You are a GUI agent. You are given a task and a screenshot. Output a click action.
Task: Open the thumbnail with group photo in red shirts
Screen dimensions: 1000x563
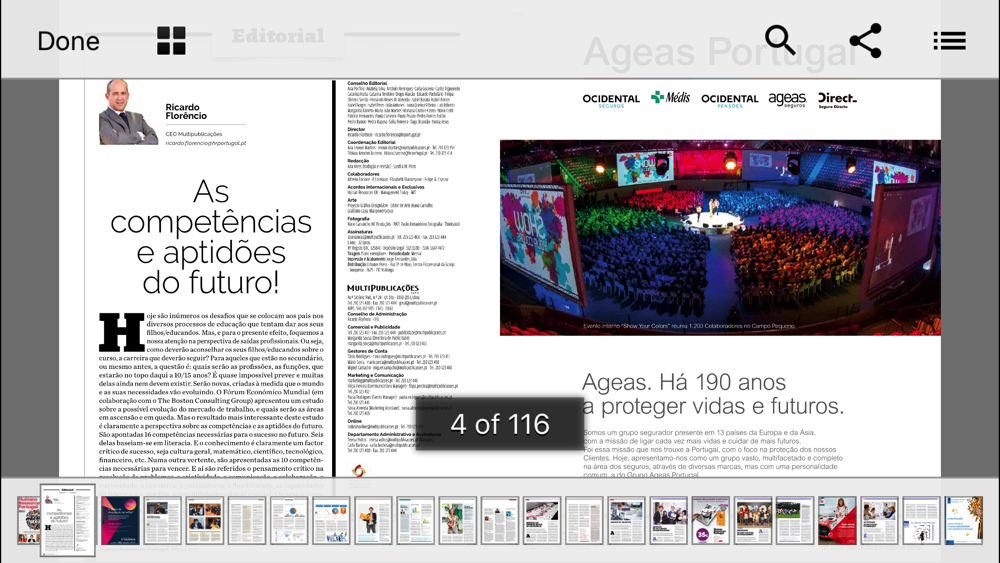point(753,520)
